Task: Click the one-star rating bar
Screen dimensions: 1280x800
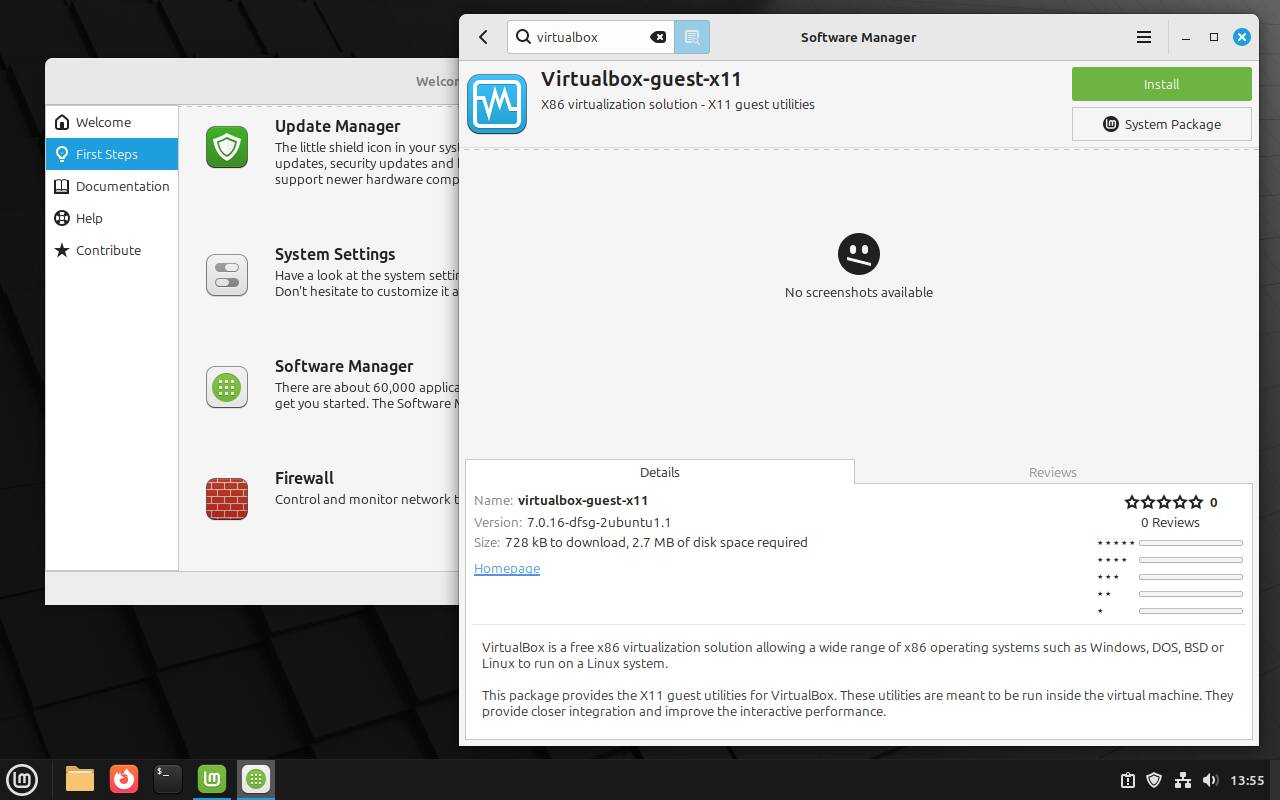Action: click(1190, 610)
